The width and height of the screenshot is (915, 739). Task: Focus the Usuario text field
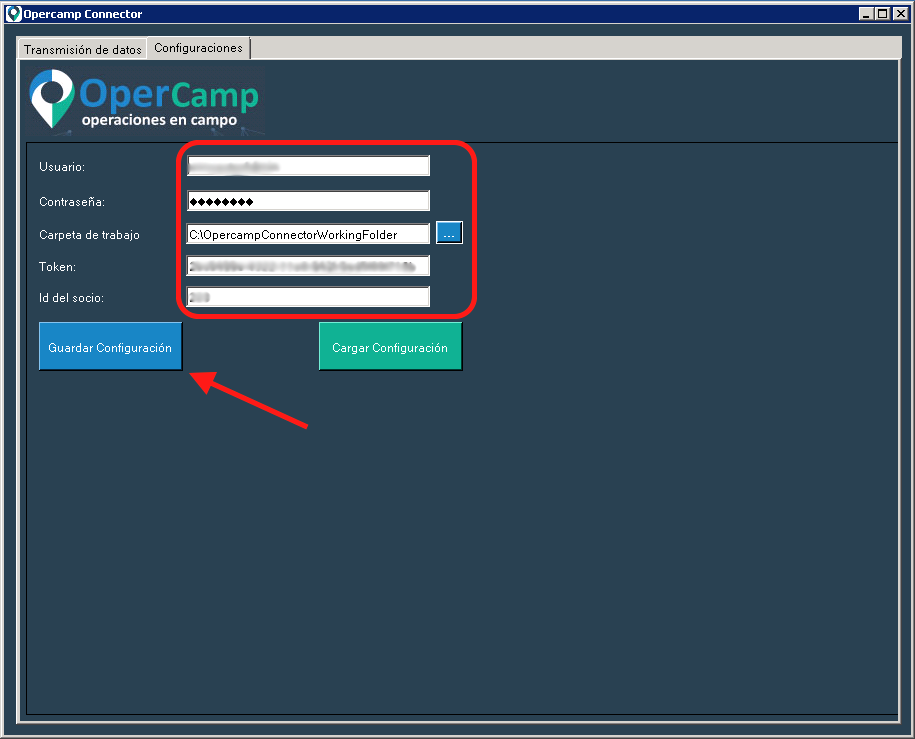coord(308,166)
